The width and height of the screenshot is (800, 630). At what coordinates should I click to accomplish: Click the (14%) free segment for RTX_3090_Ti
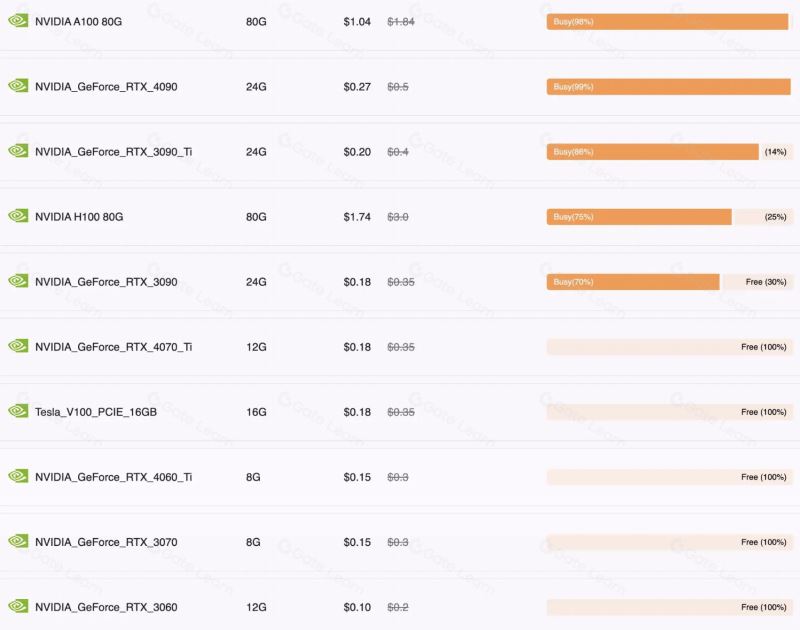(777, 152)
